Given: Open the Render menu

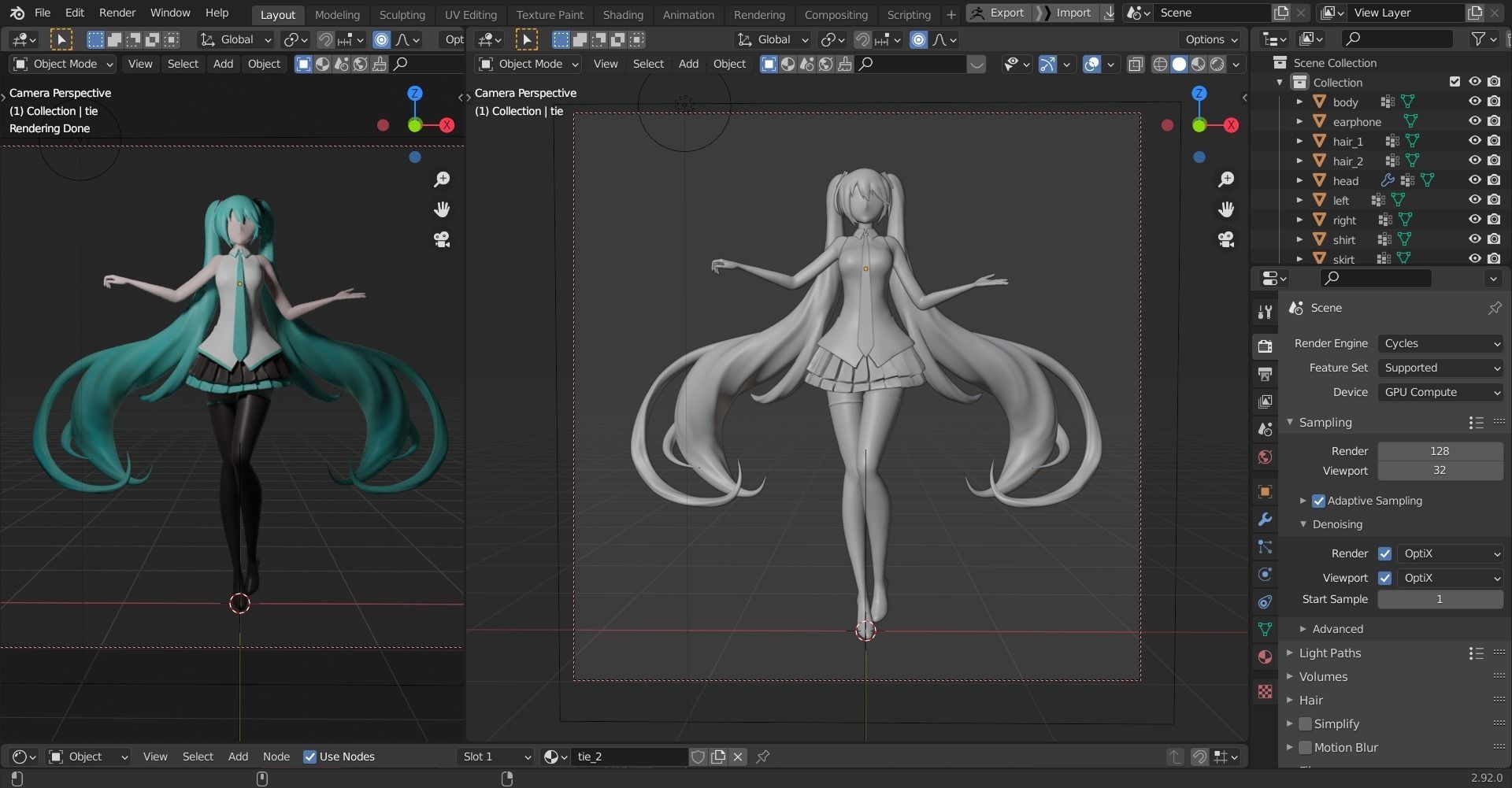Looking at the screenshot, I should [x=117, y=13].
